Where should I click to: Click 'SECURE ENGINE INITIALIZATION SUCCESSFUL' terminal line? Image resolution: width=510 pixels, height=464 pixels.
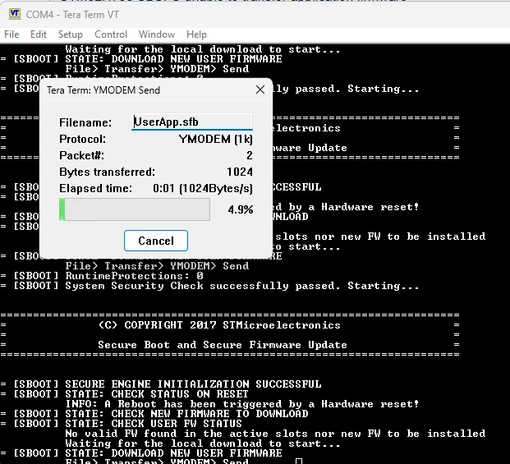pos(193,384)
